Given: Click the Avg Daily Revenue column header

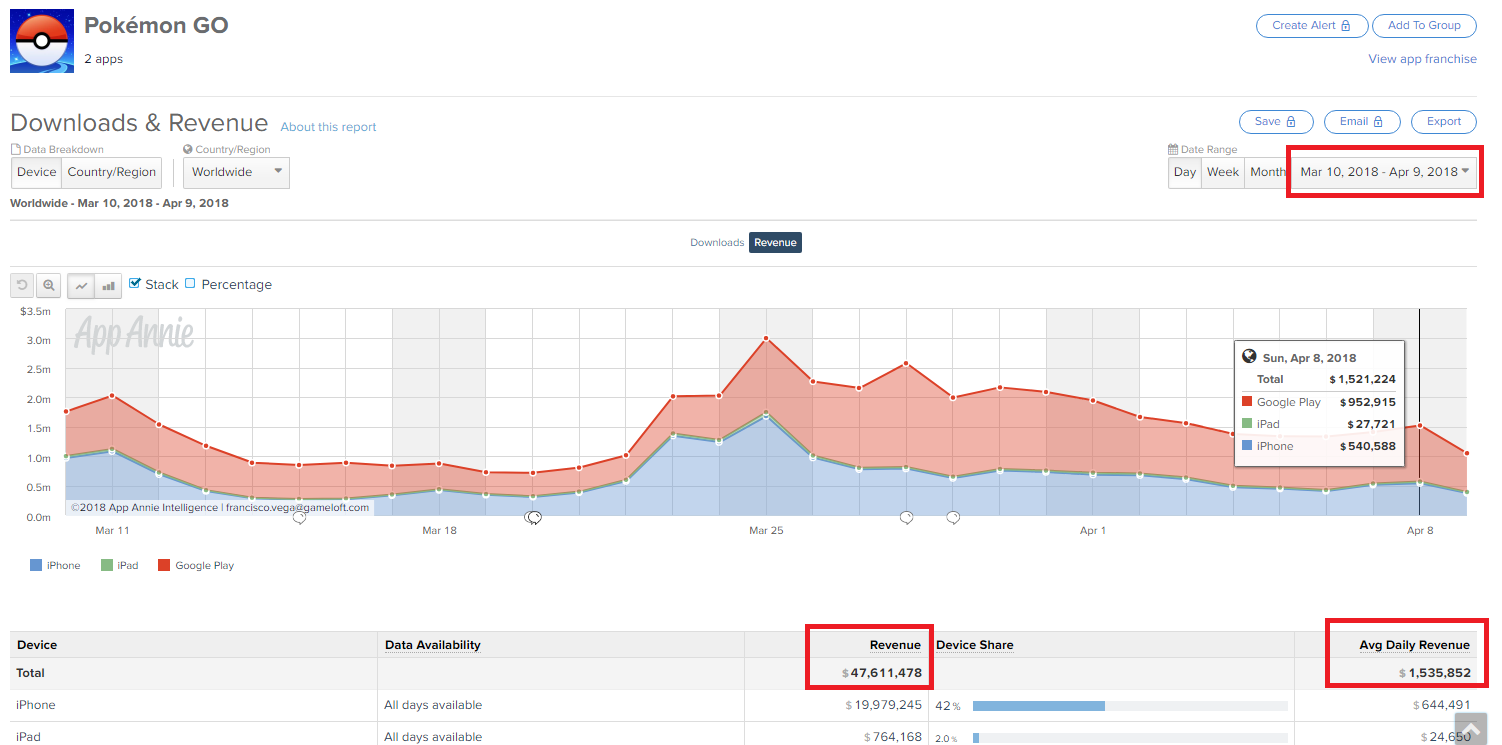Looking at the screenshot, I should (1414, 645).
